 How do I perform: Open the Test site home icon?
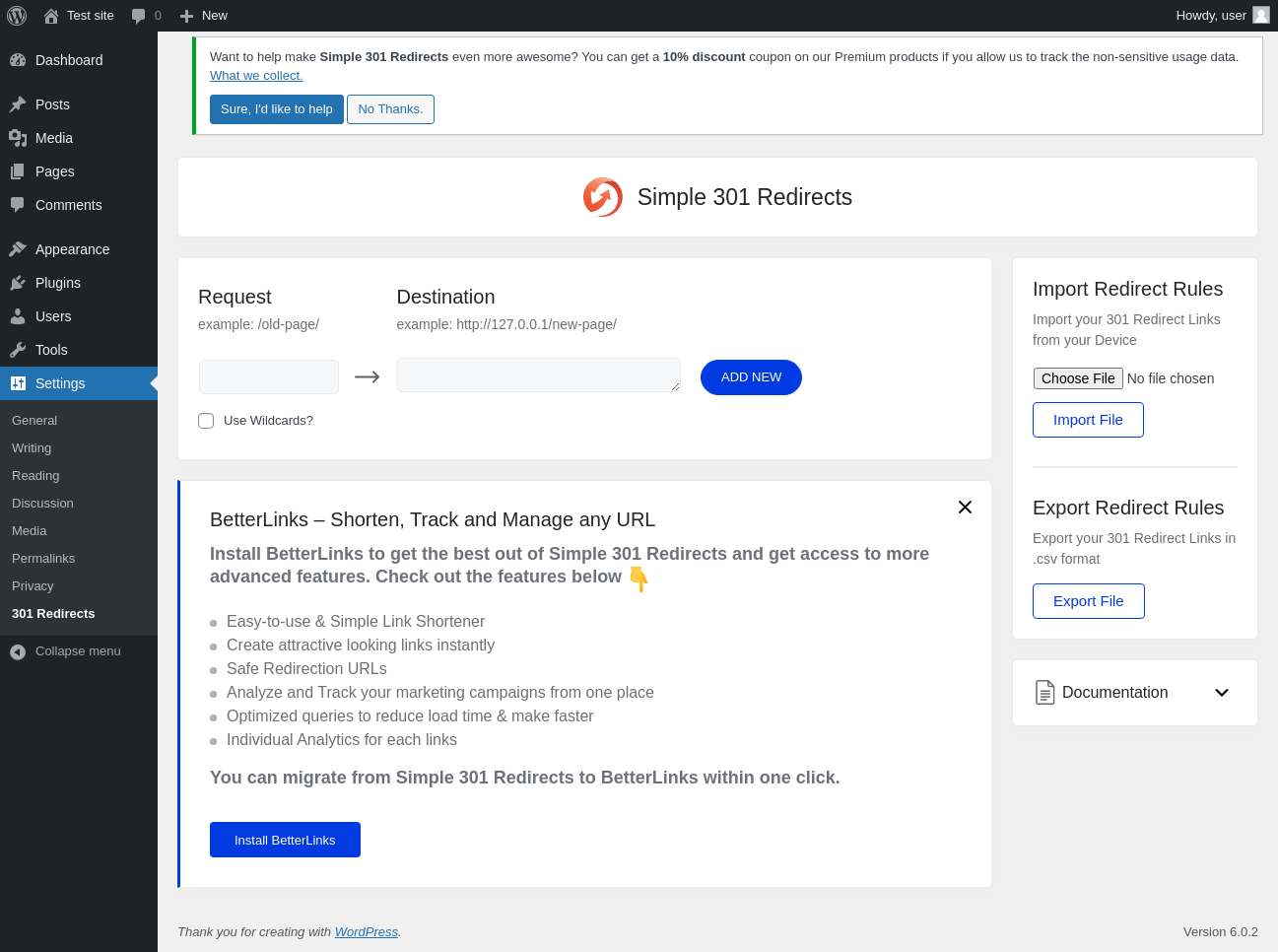[51, 16]
